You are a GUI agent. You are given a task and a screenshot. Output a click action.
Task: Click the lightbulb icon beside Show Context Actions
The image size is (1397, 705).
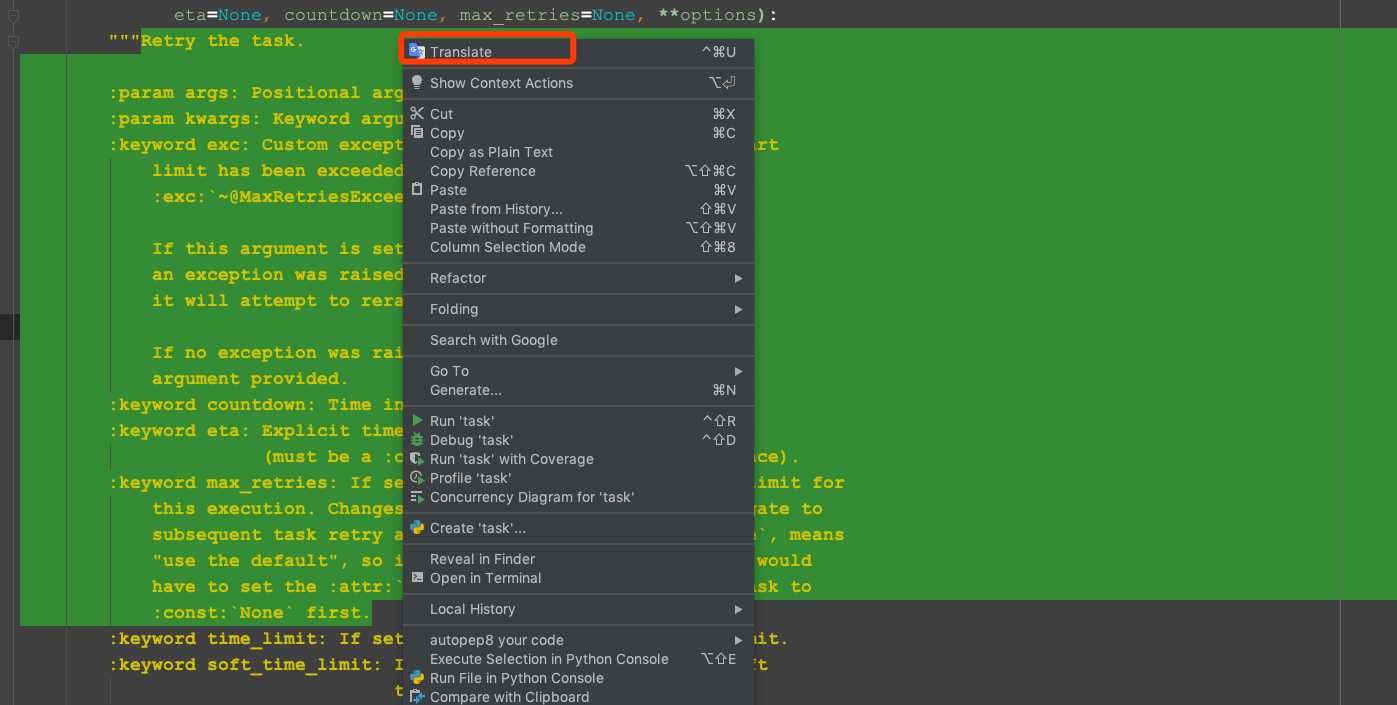pyautogui.click(x=417, y=83)
